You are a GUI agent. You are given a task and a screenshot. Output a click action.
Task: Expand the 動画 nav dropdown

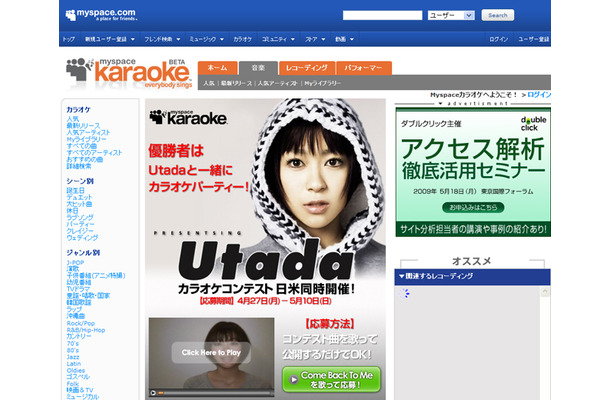tap(352, 39)
